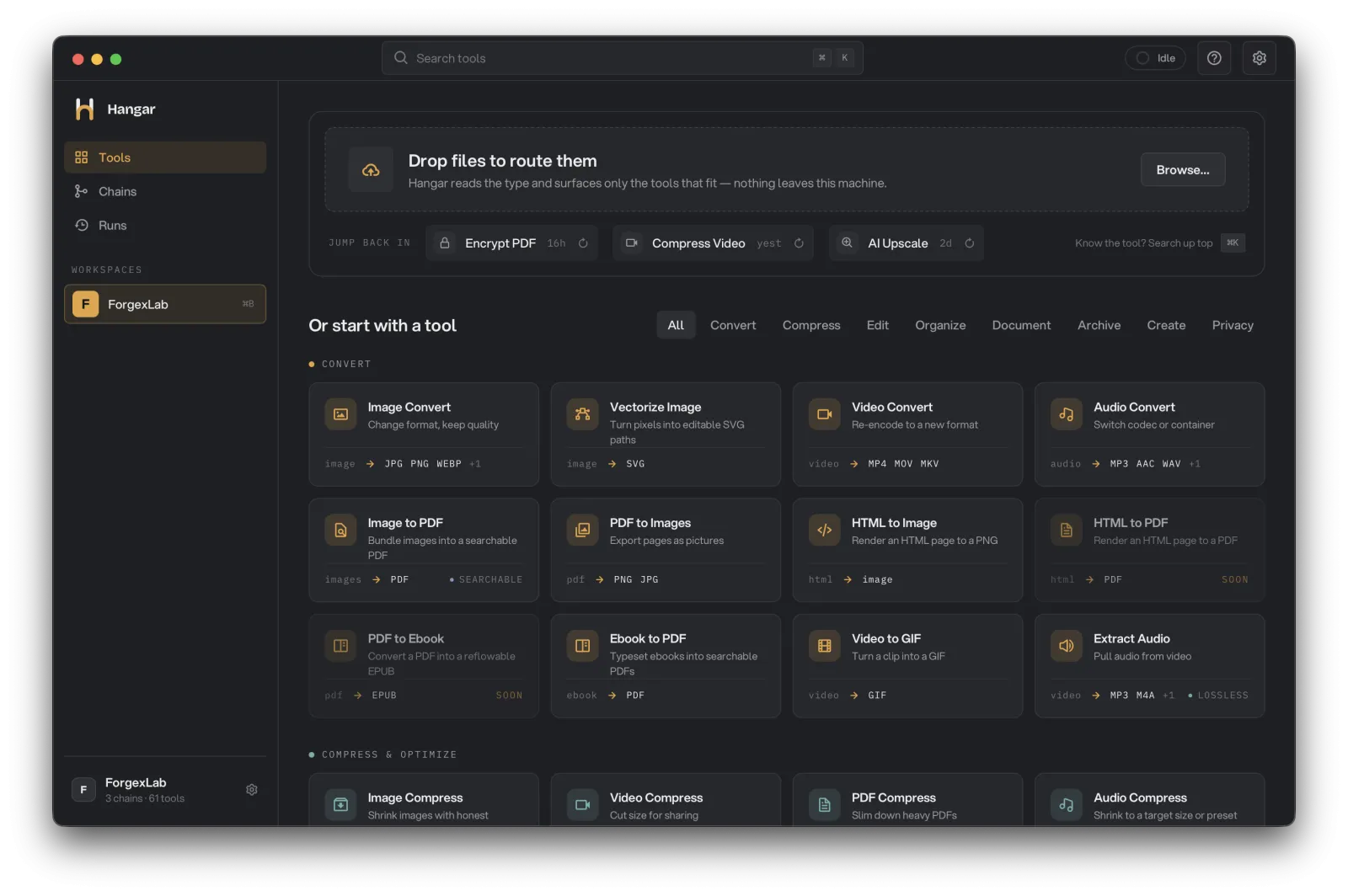Select the Document filter tab
This screenshot has height=896, width=1348.
1021,325
